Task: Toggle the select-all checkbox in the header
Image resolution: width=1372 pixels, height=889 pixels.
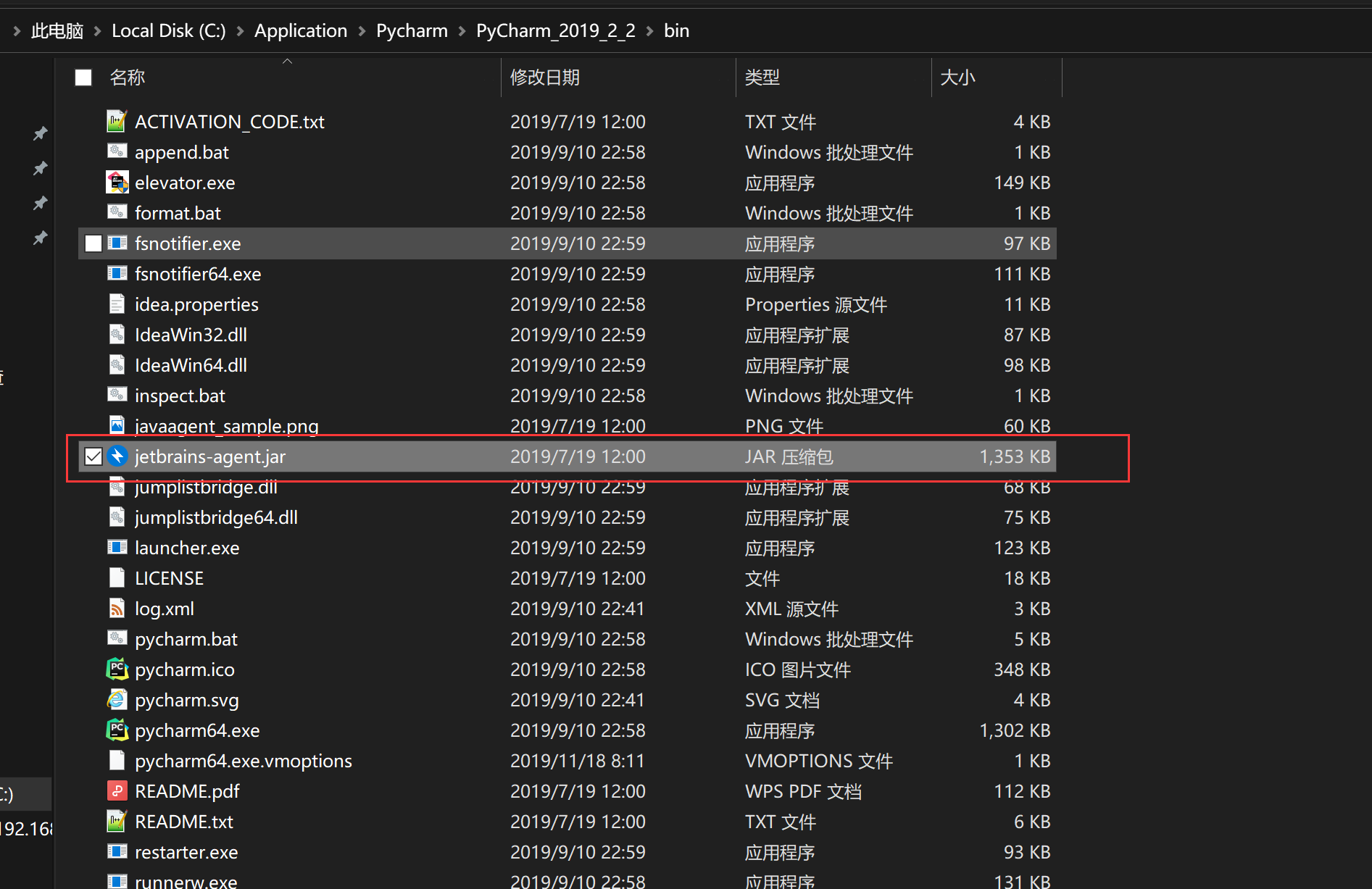Action: coord(83,78)
